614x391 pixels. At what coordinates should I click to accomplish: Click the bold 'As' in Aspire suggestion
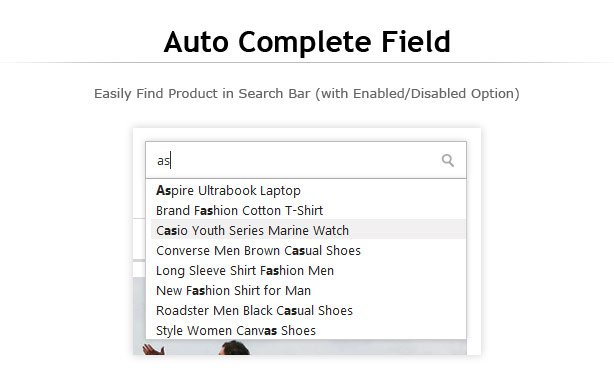pos(164,191)
